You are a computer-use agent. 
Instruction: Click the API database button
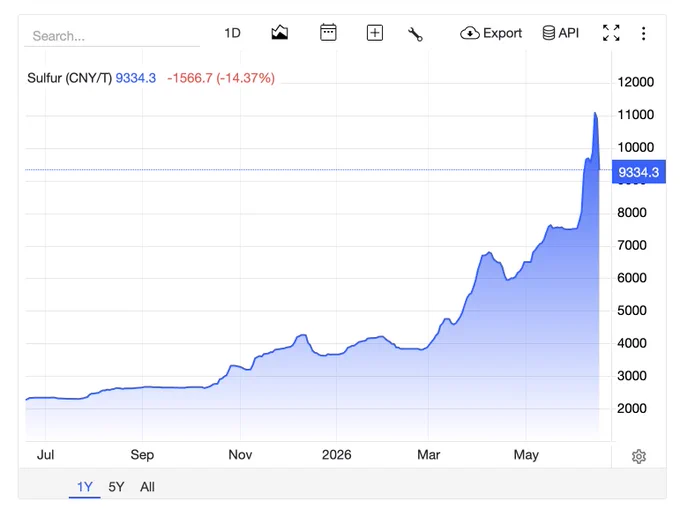click(561, 33)
